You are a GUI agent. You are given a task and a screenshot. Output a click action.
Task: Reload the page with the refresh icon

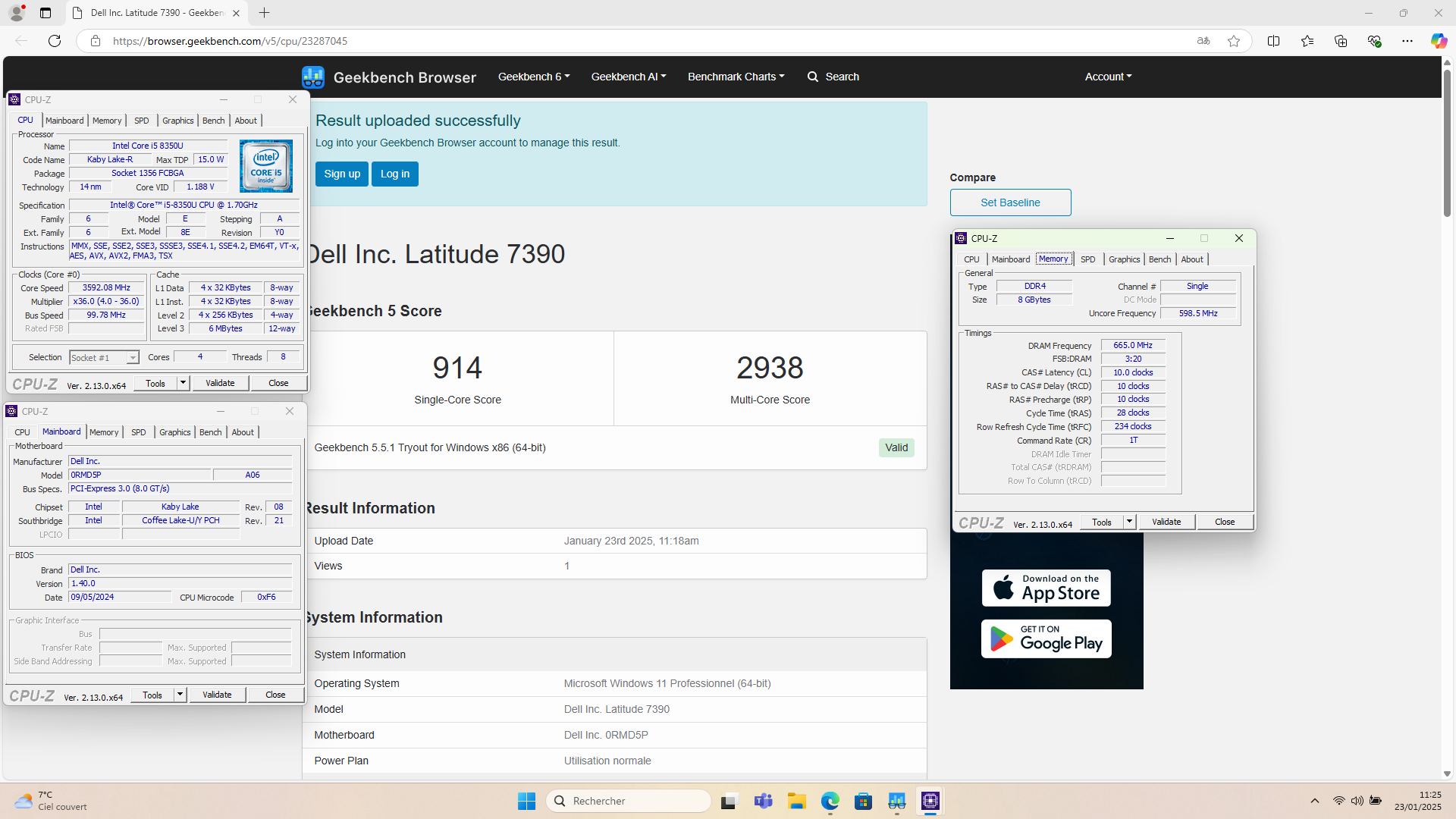point(55,41)
